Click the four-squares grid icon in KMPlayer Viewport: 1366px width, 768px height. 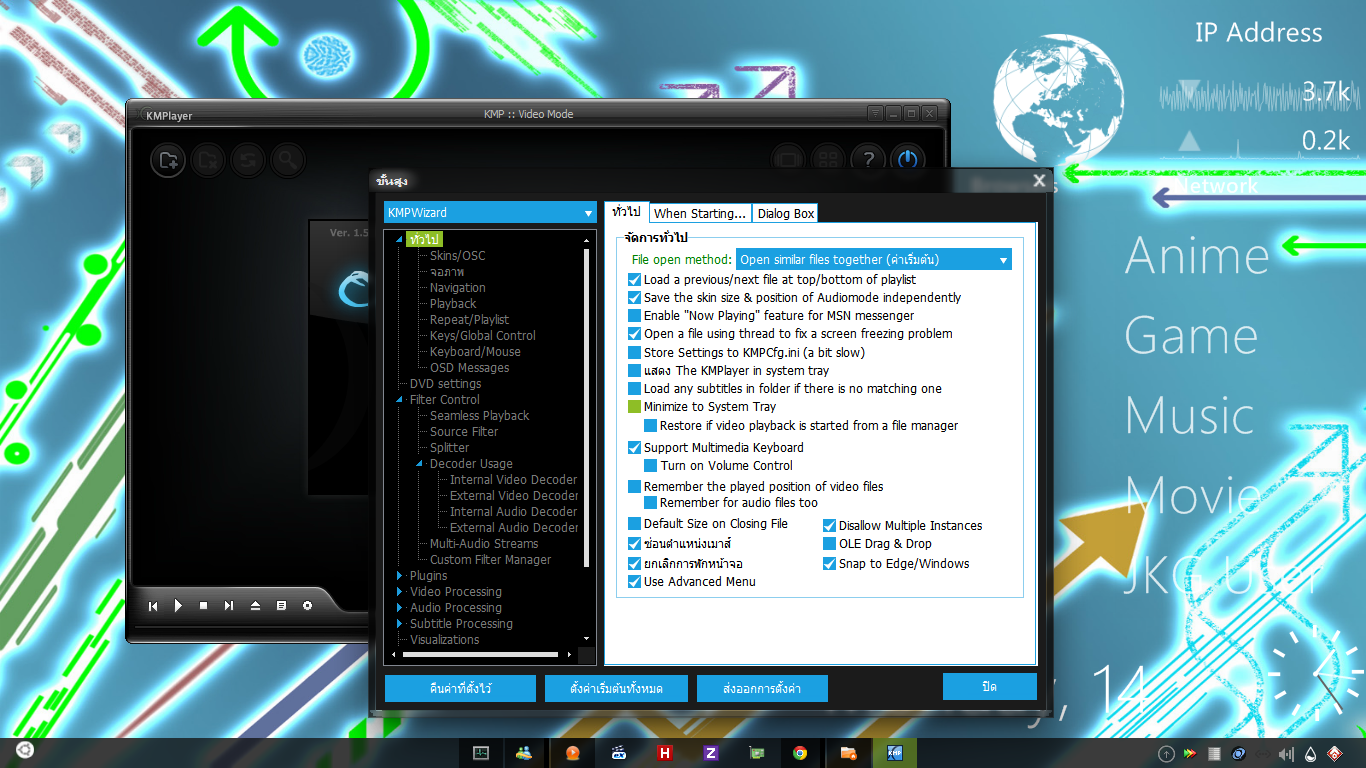(x=828, y=159)
